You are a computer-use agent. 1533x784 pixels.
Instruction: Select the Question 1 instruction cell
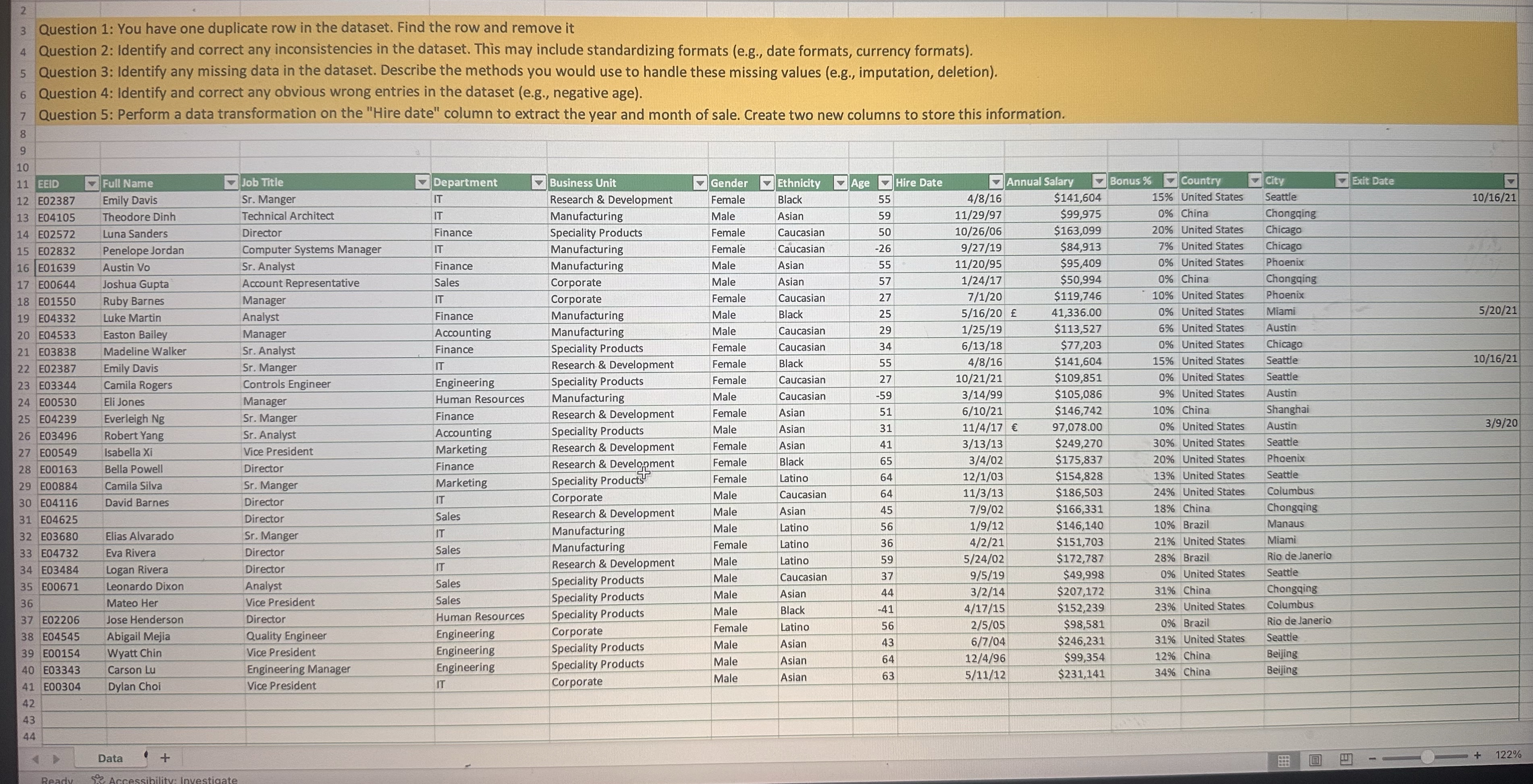tap(307, 29)
